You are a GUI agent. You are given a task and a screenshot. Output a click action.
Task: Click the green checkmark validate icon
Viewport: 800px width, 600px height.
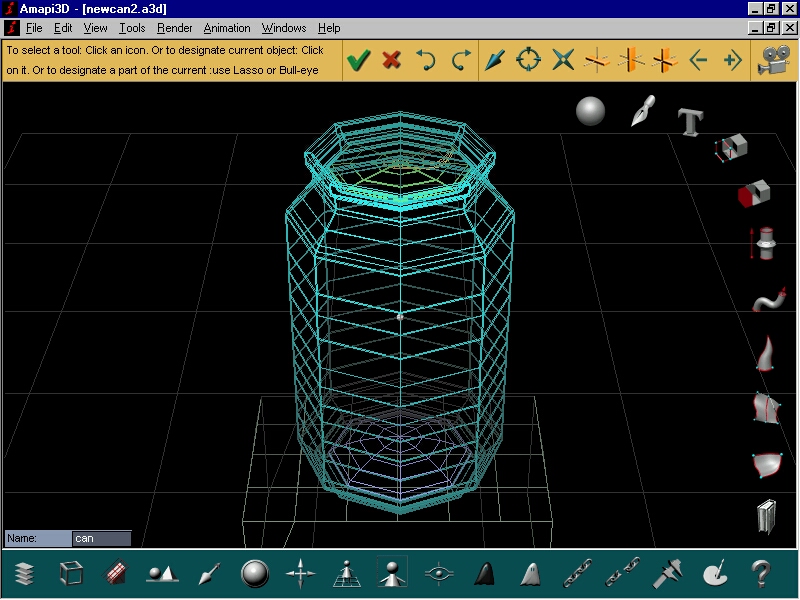(x=358, y=61)
